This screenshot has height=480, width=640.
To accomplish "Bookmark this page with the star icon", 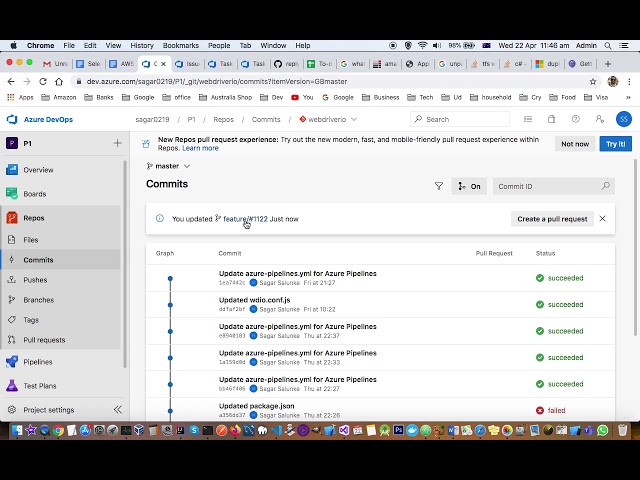I will click(593, 82).
